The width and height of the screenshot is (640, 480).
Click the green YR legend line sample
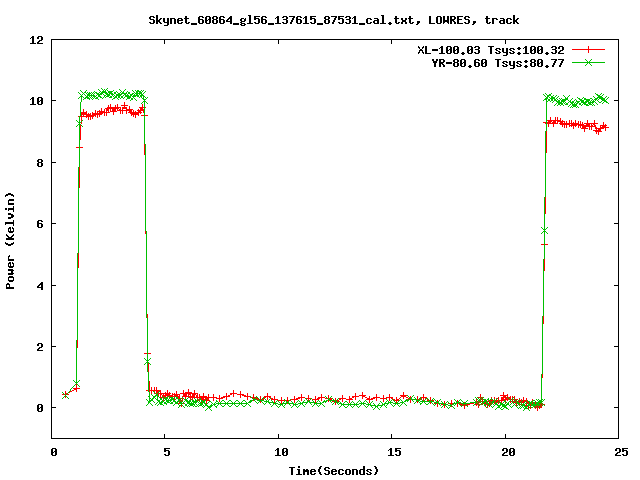588,62
